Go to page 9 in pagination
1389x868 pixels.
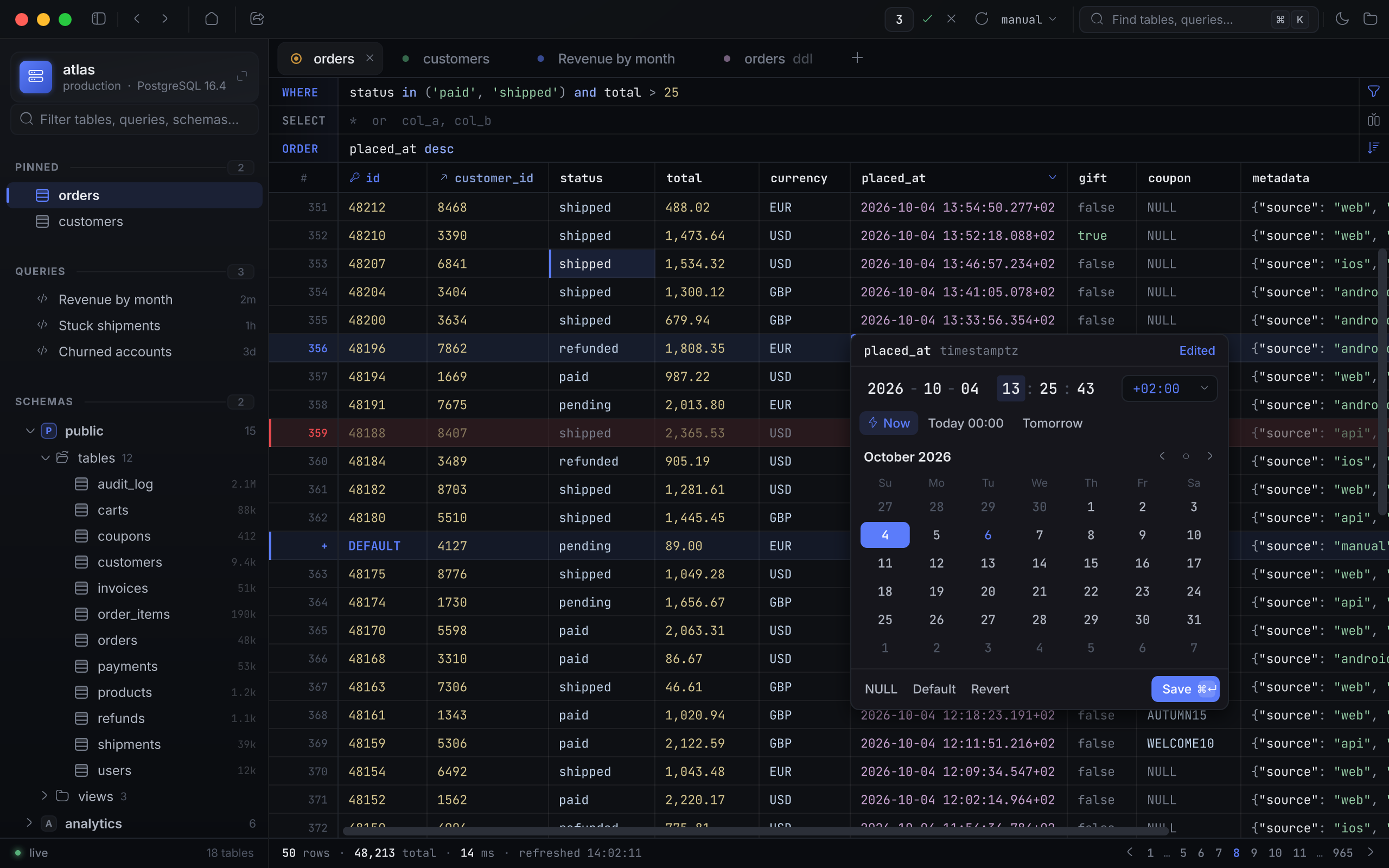[x=1253, y=852]
